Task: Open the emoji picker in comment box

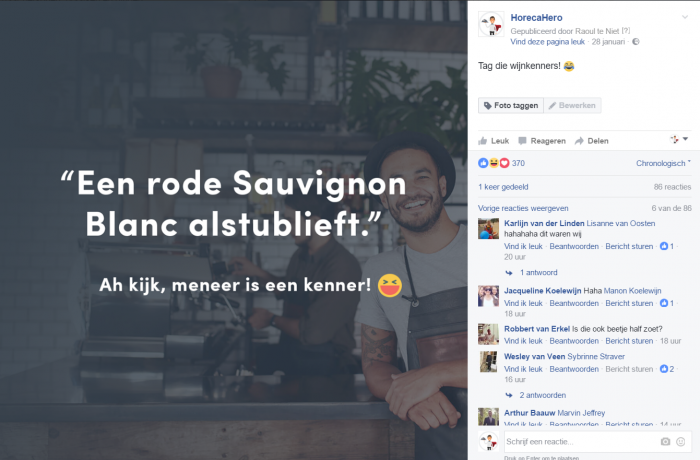Action: coord(680,442)
